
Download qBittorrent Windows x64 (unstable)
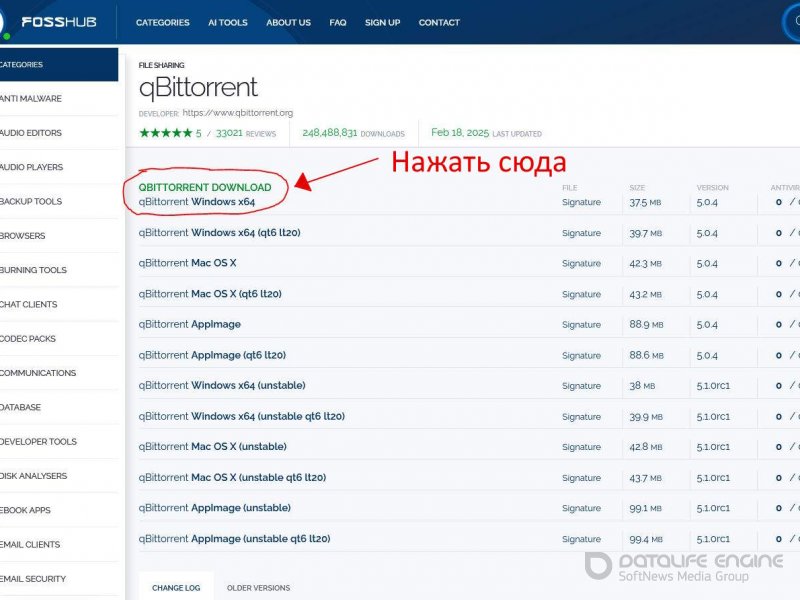[x=222, y=385]
